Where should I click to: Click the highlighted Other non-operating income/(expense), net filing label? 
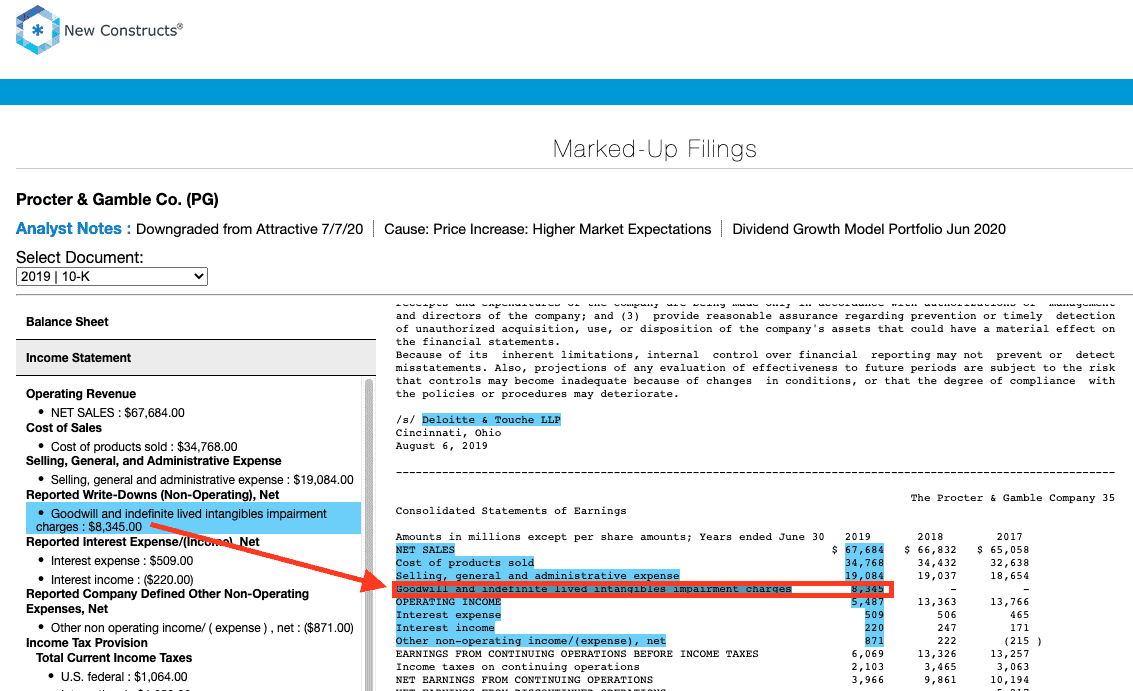[x=531, y=641]
